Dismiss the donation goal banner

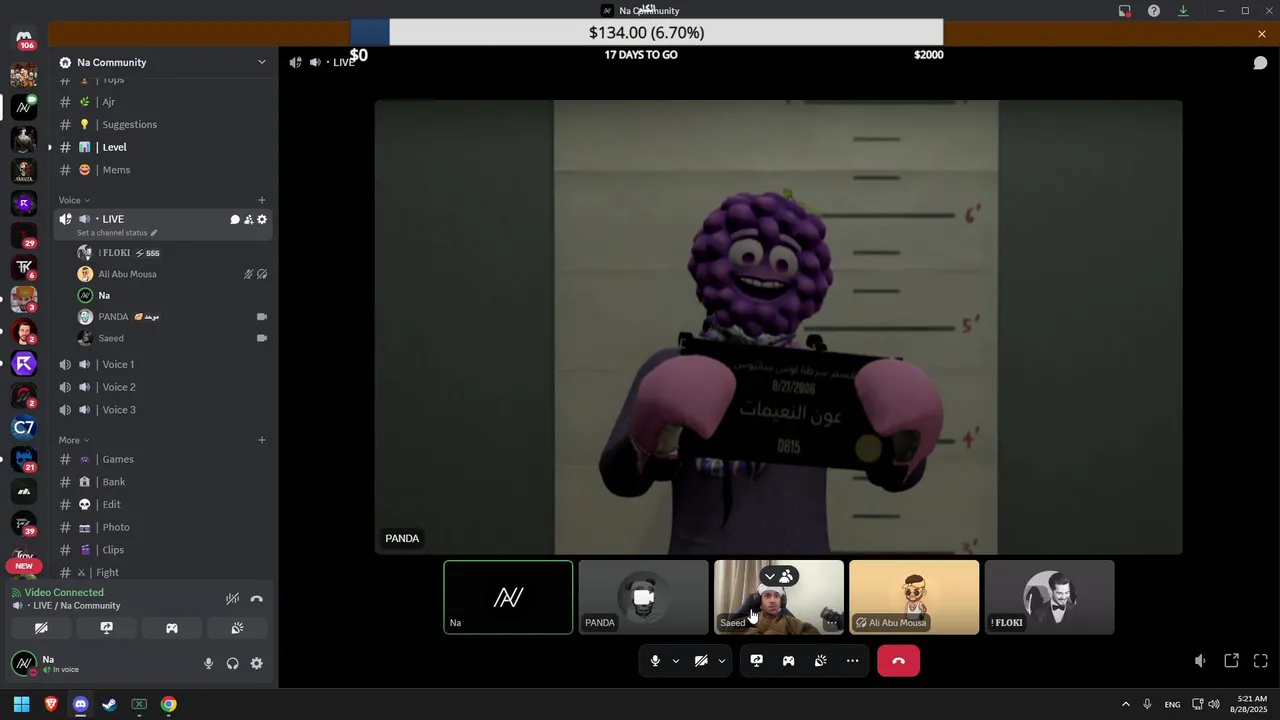(1262, 34)
